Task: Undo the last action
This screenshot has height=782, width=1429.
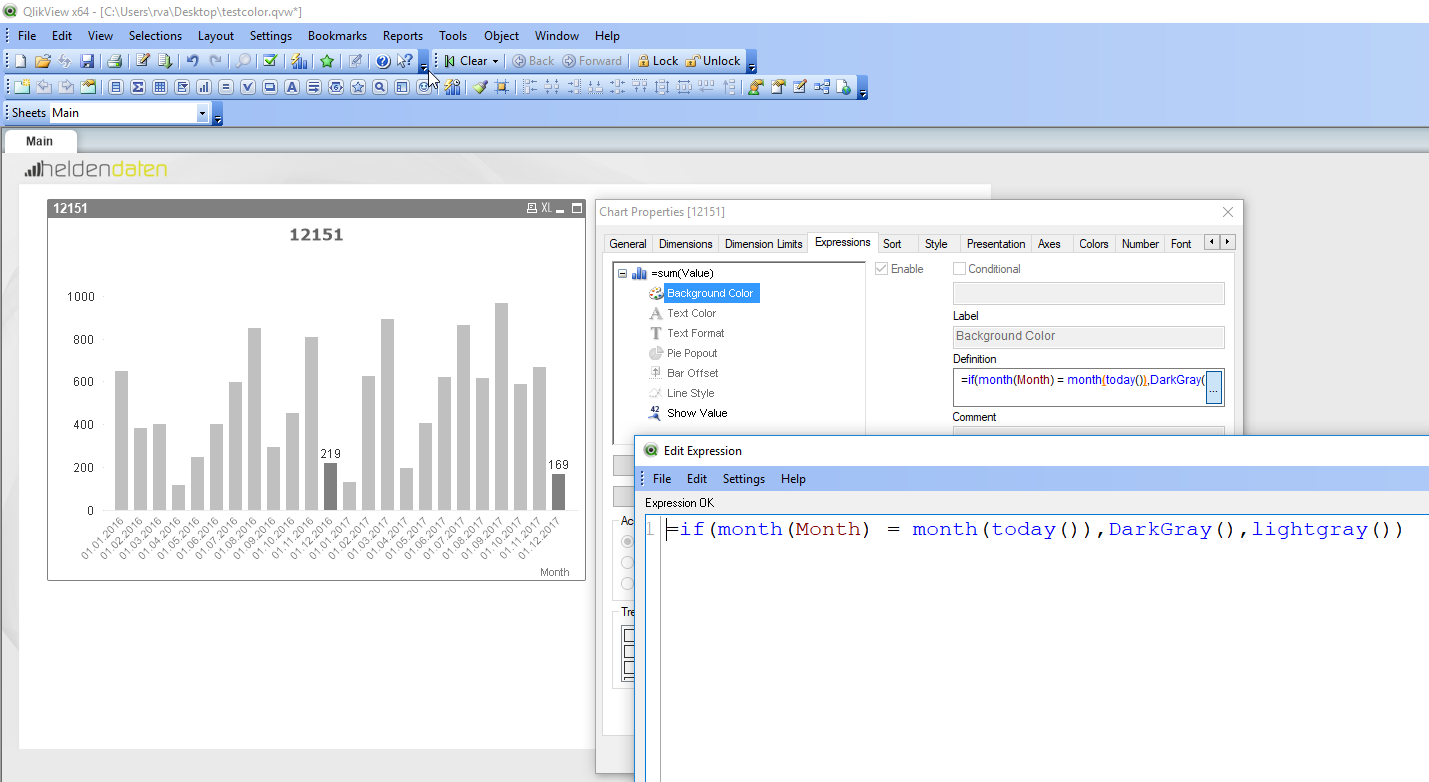Action: tap(191, 60)
